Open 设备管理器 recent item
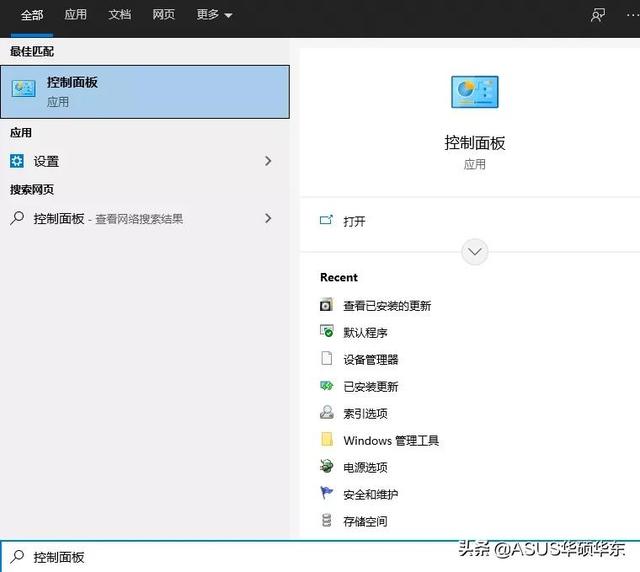The height and width of the screenshot is (572, 640). click(371, 360)
